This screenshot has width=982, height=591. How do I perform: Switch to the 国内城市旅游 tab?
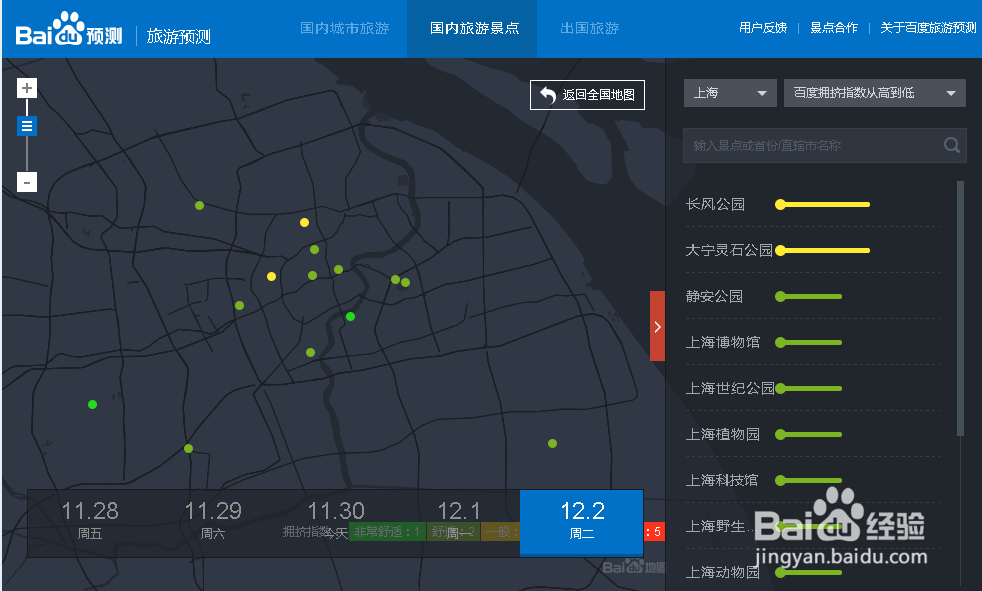click(x=345, y=28)
